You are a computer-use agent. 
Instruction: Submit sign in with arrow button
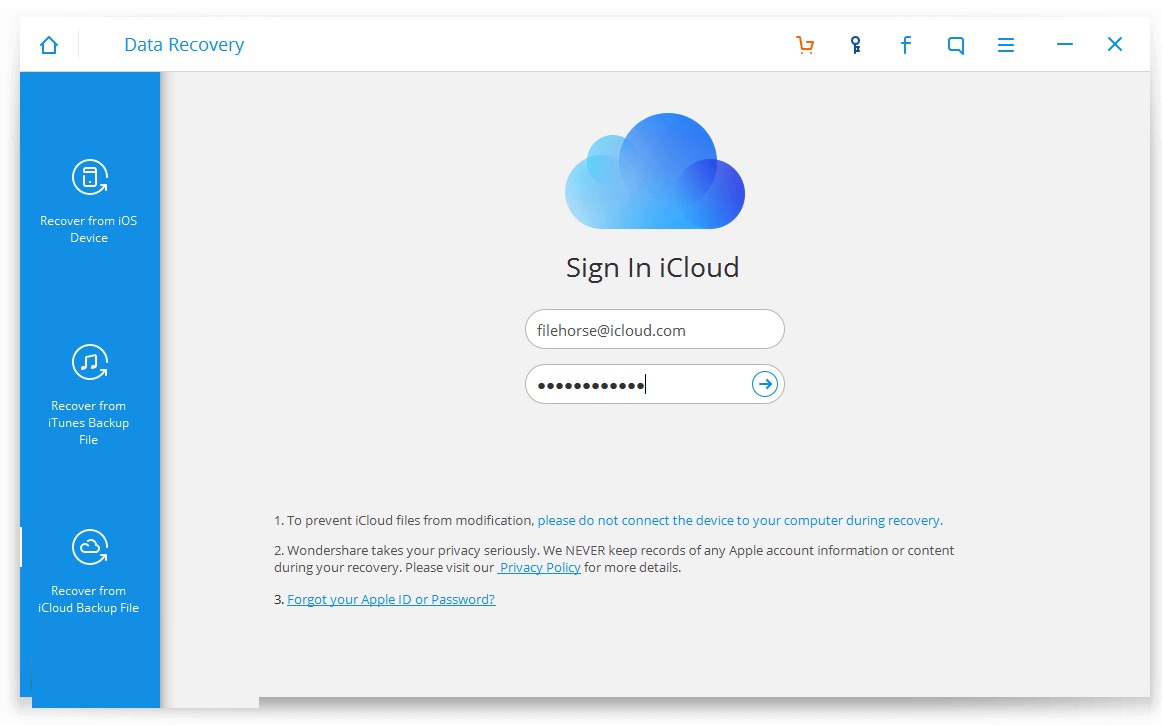764,384
